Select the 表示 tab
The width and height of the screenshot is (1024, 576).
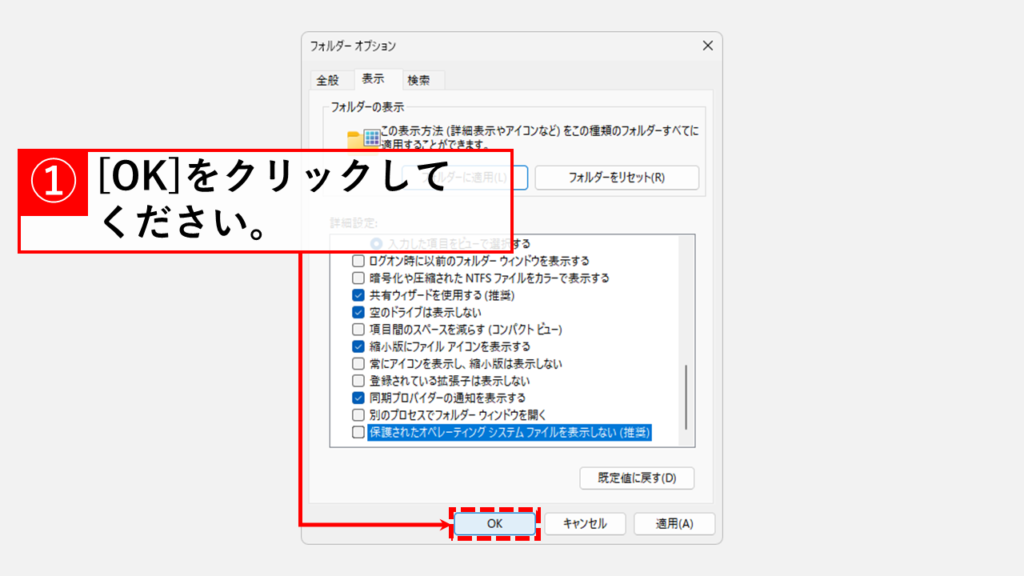tap(373, 79)
